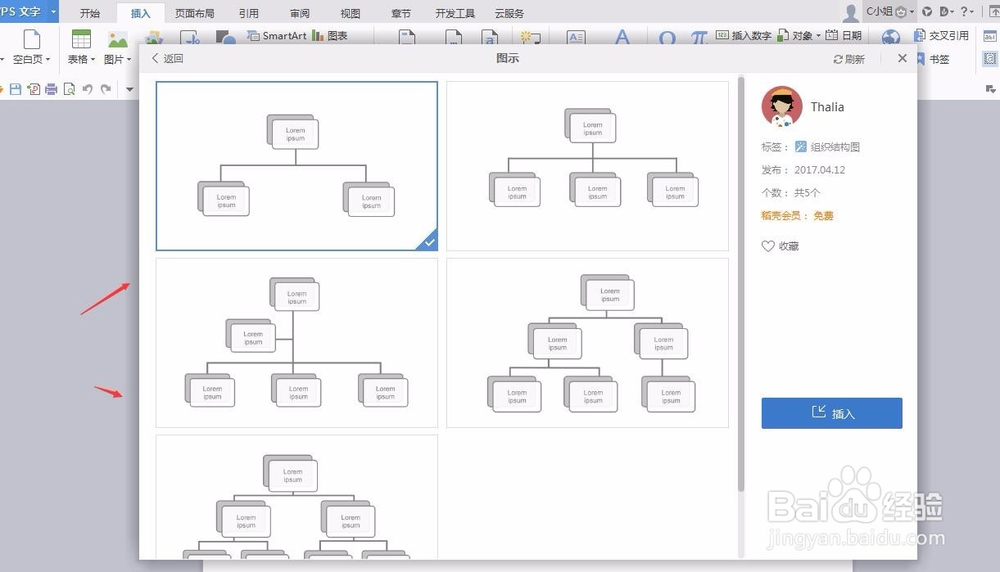Screen dimensions: 1000x572
Task: Click the screenshot scissors icon
Action: [x=191, y=38]
